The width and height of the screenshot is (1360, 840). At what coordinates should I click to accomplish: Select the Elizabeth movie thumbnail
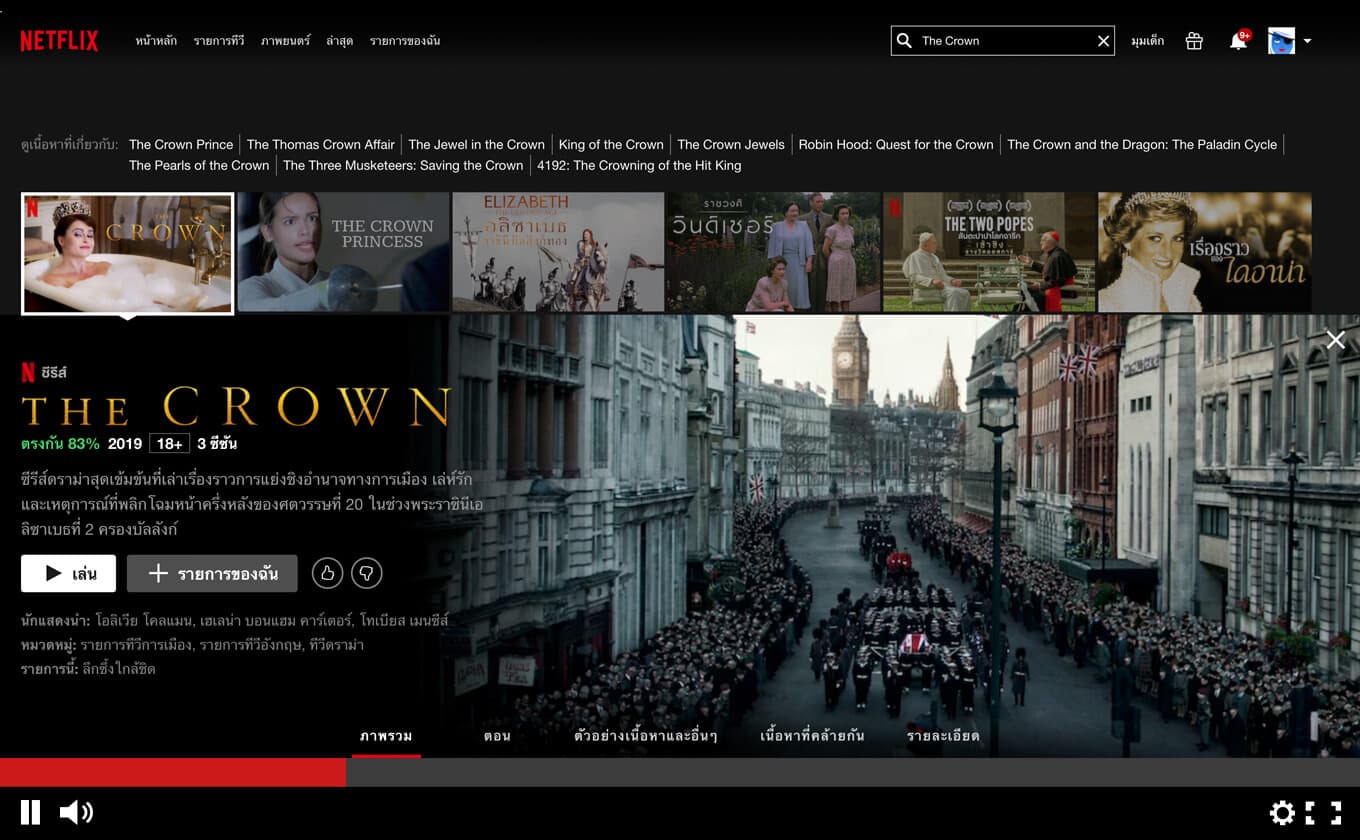pos(558,252)
